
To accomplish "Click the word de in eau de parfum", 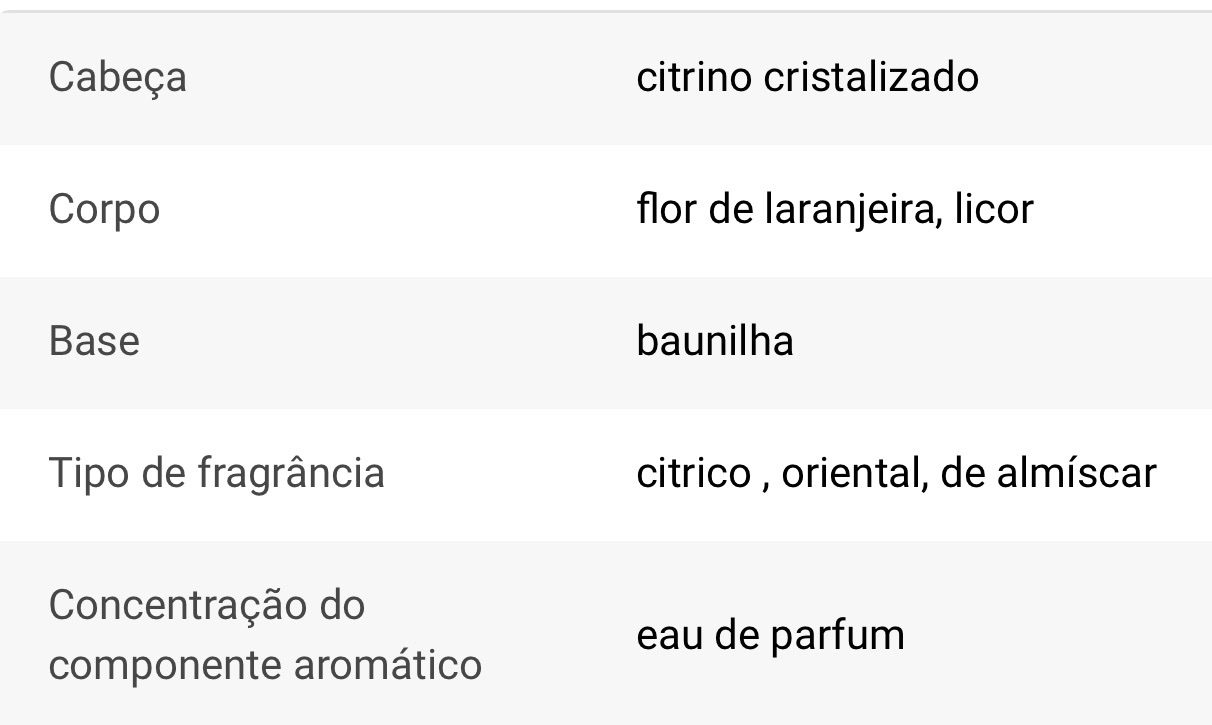I will [735, 635].
